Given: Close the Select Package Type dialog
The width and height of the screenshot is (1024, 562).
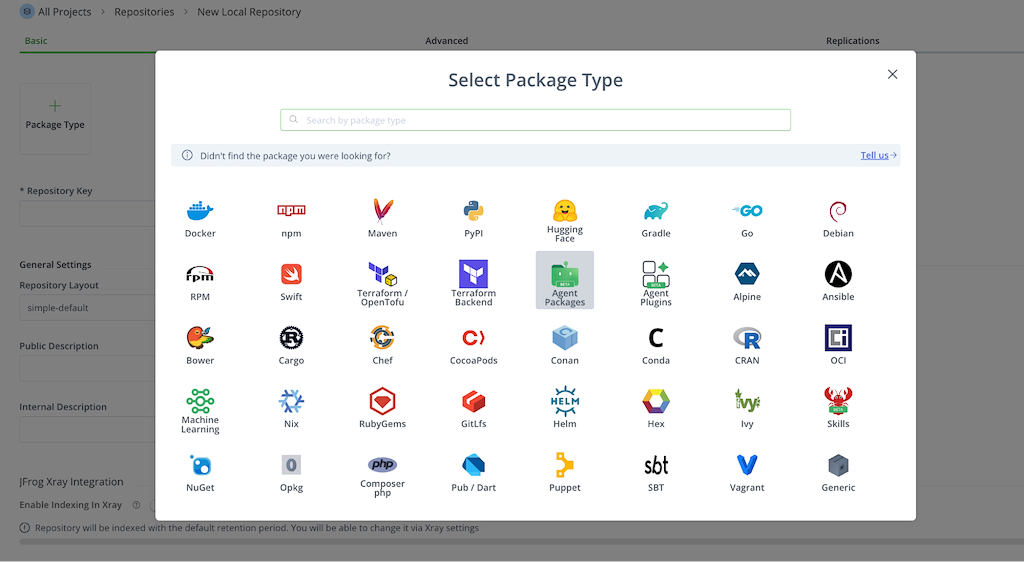Looking at the screenshot, I should (892, 74).
